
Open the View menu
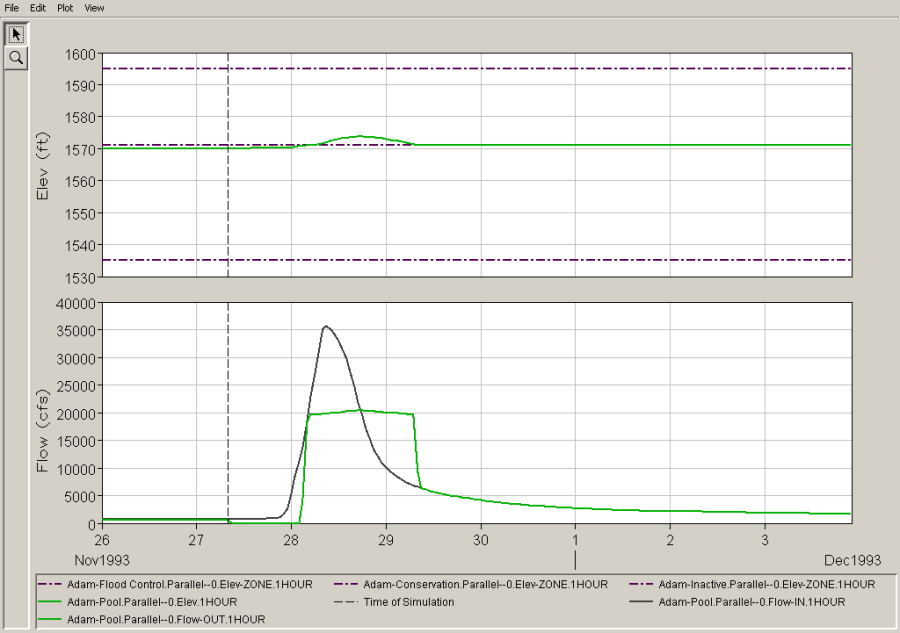[x=94, y=8]
